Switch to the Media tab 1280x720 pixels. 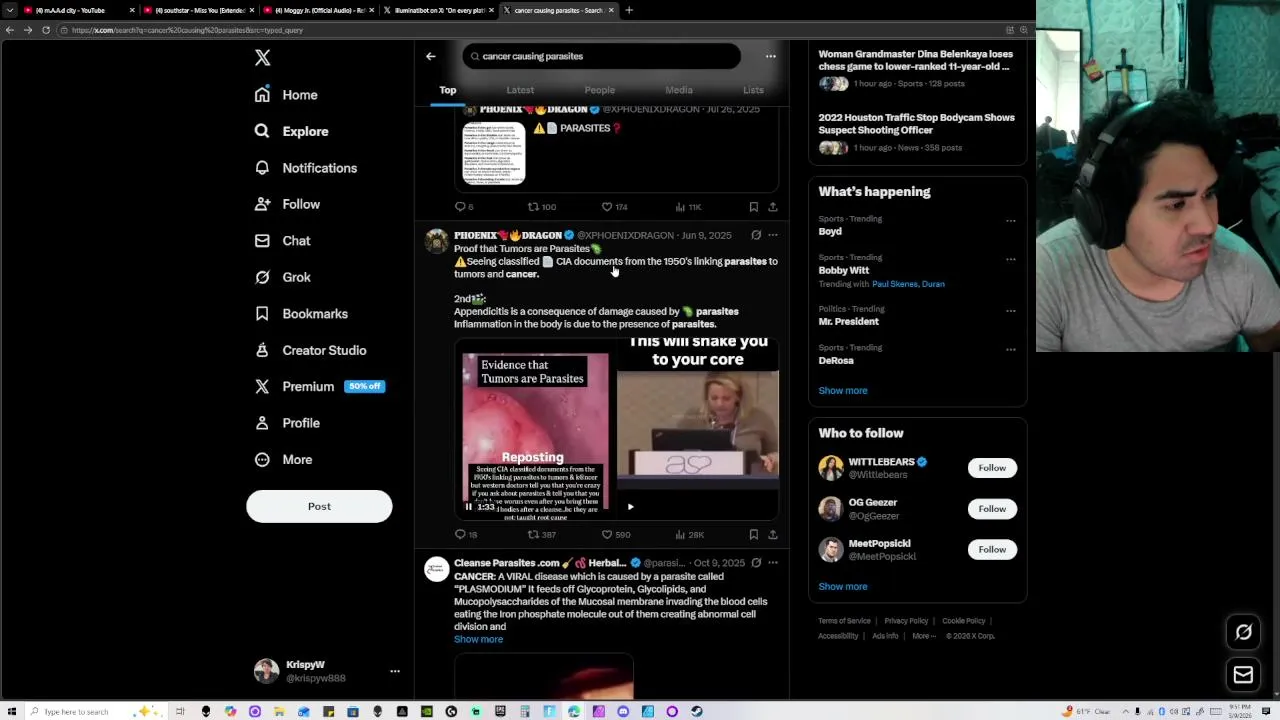click(x=679, y=90)
